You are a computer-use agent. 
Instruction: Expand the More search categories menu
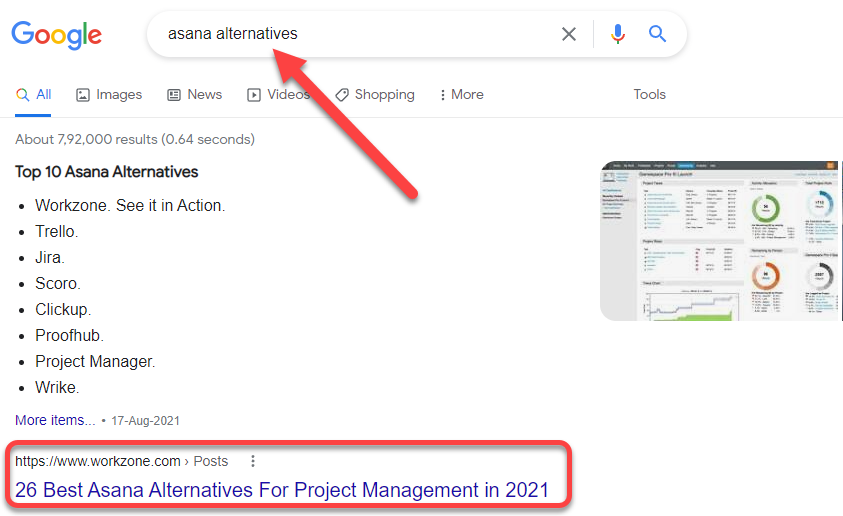[x=461, y=95]
